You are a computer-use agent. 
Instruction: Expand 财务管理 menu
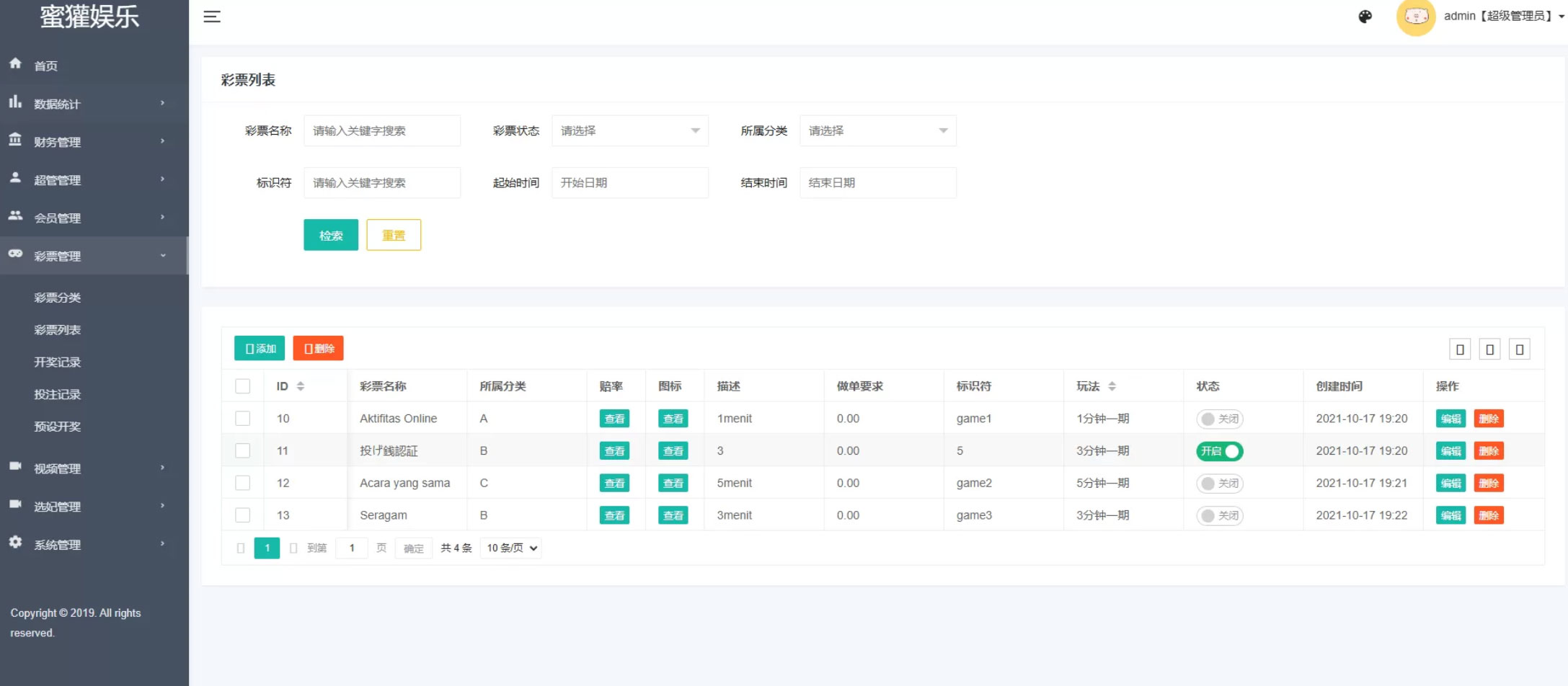coord(94,142)
